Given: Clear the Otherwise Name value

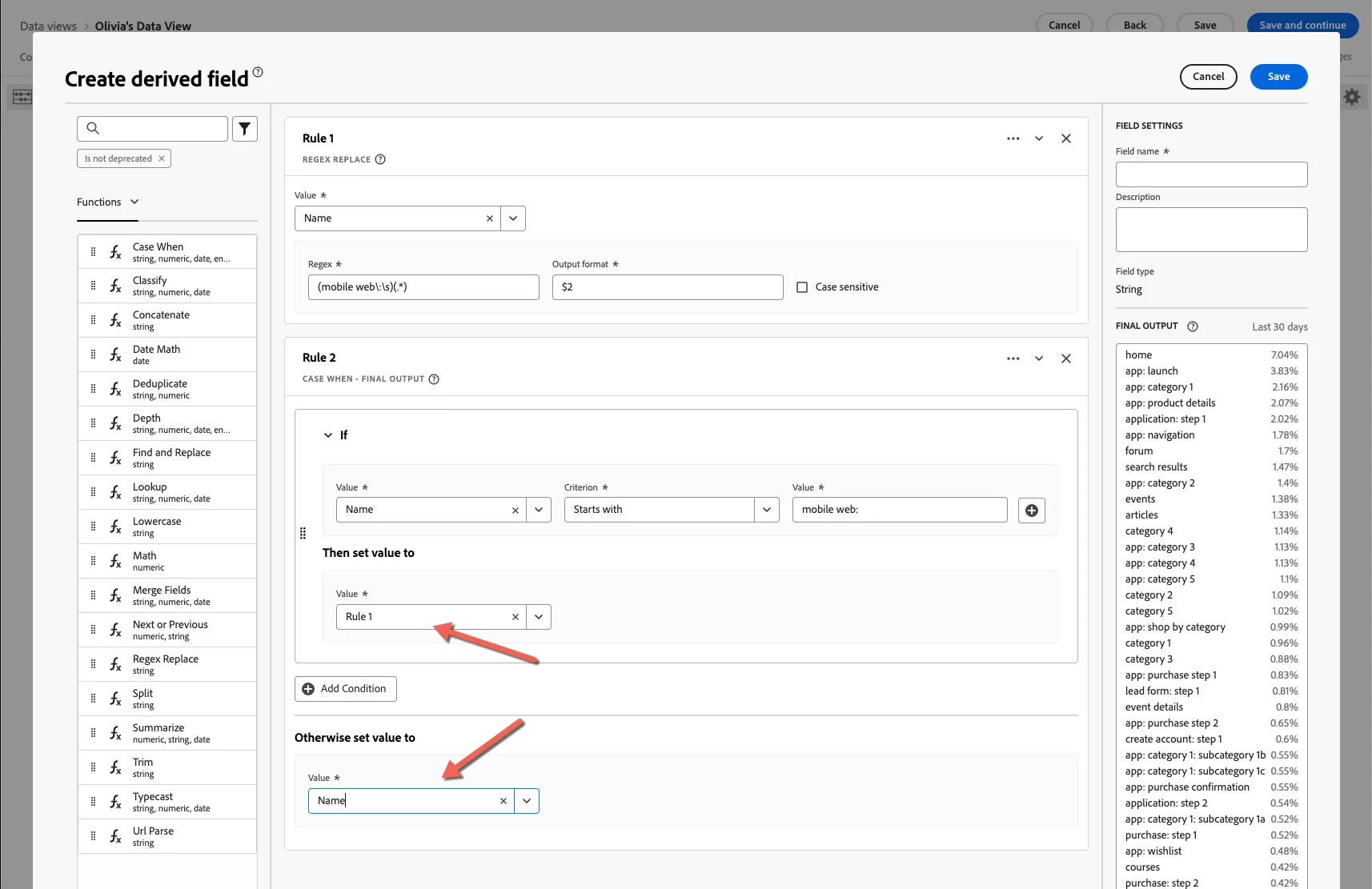Looking at the screenshot, I should (x=503, y=801).
